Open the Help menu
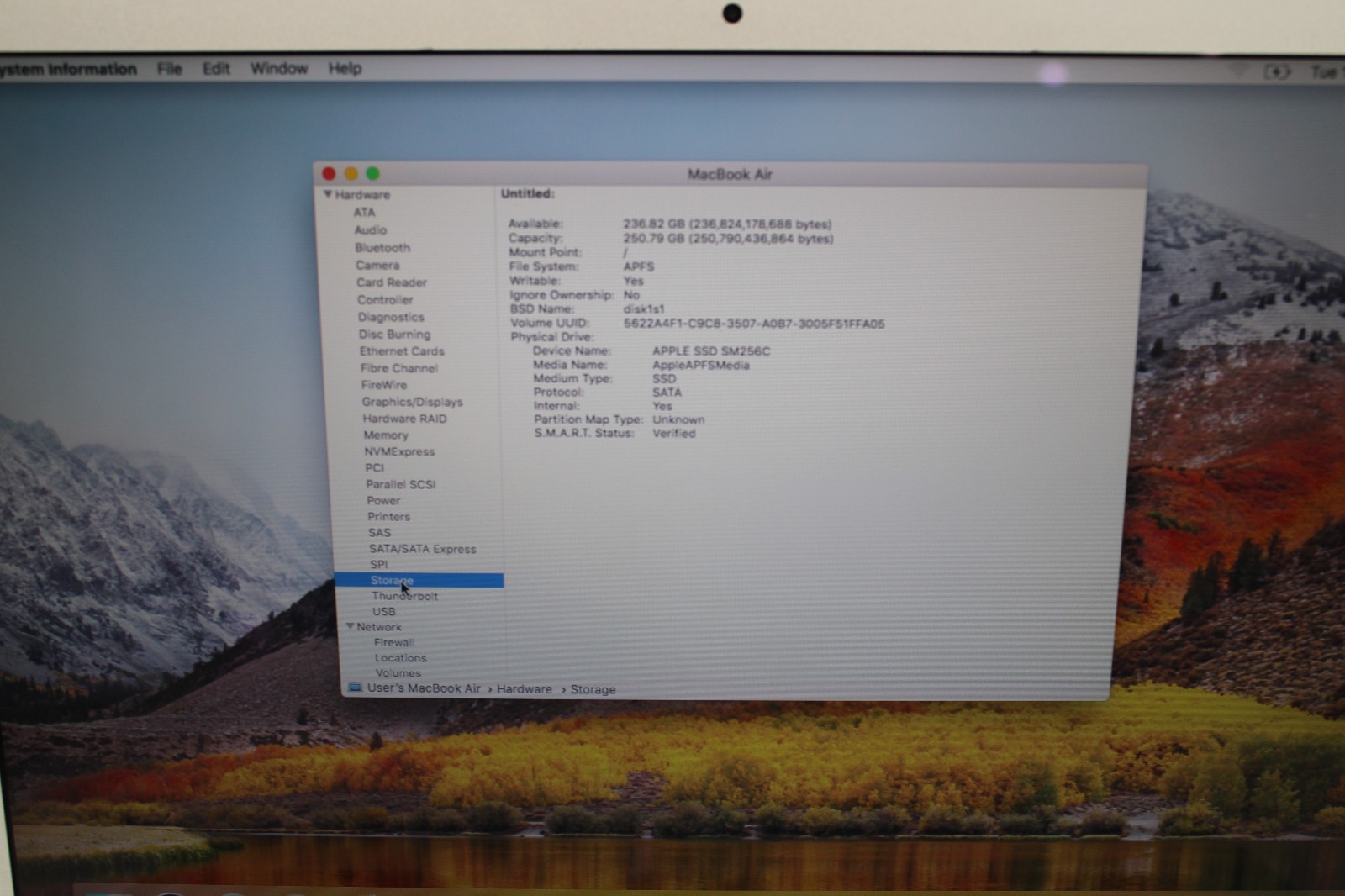1345x896 pixels. click(345, 69)
